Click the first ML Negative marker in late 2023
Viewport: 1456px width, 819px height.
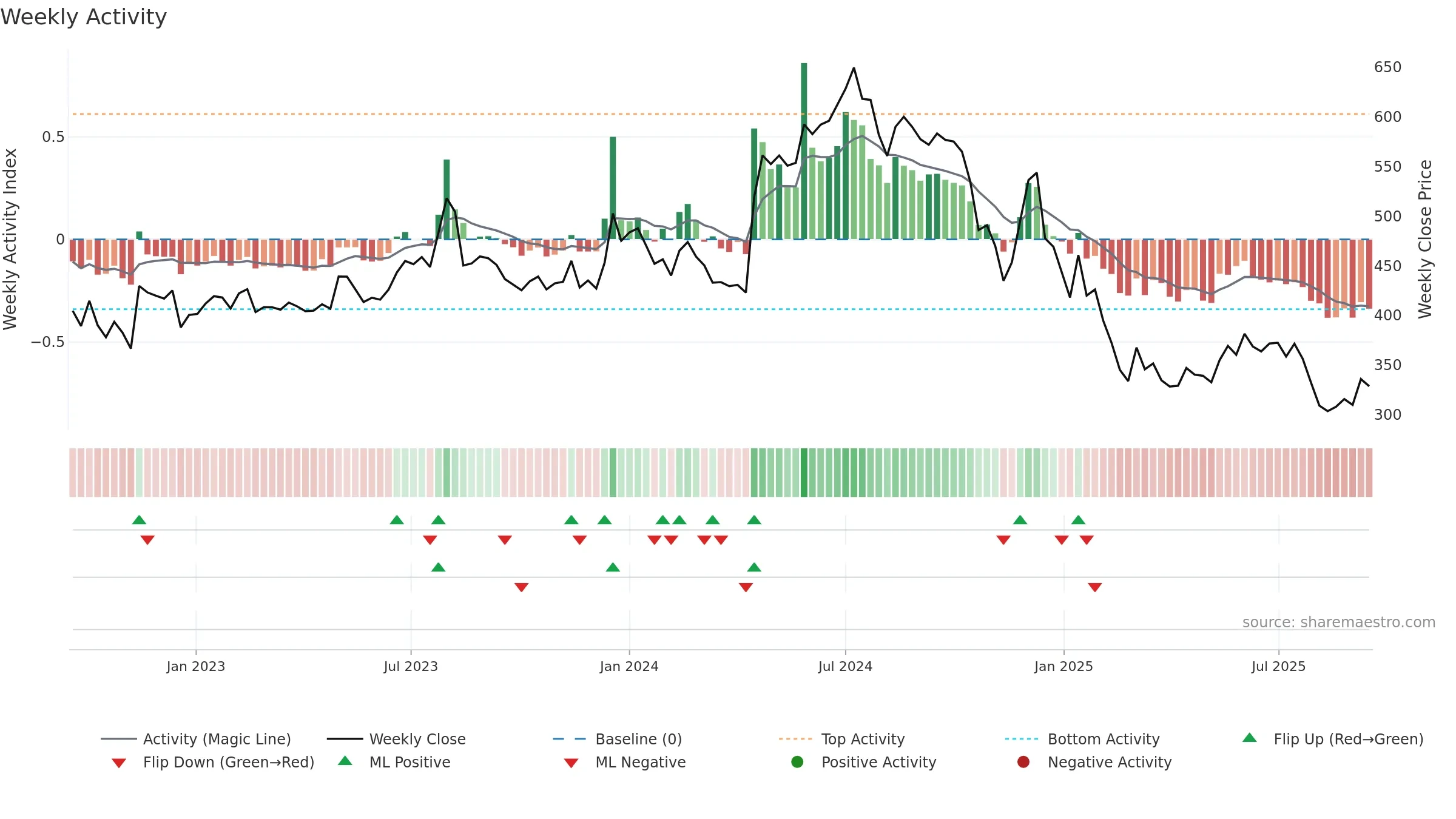(x=521, y=587)
